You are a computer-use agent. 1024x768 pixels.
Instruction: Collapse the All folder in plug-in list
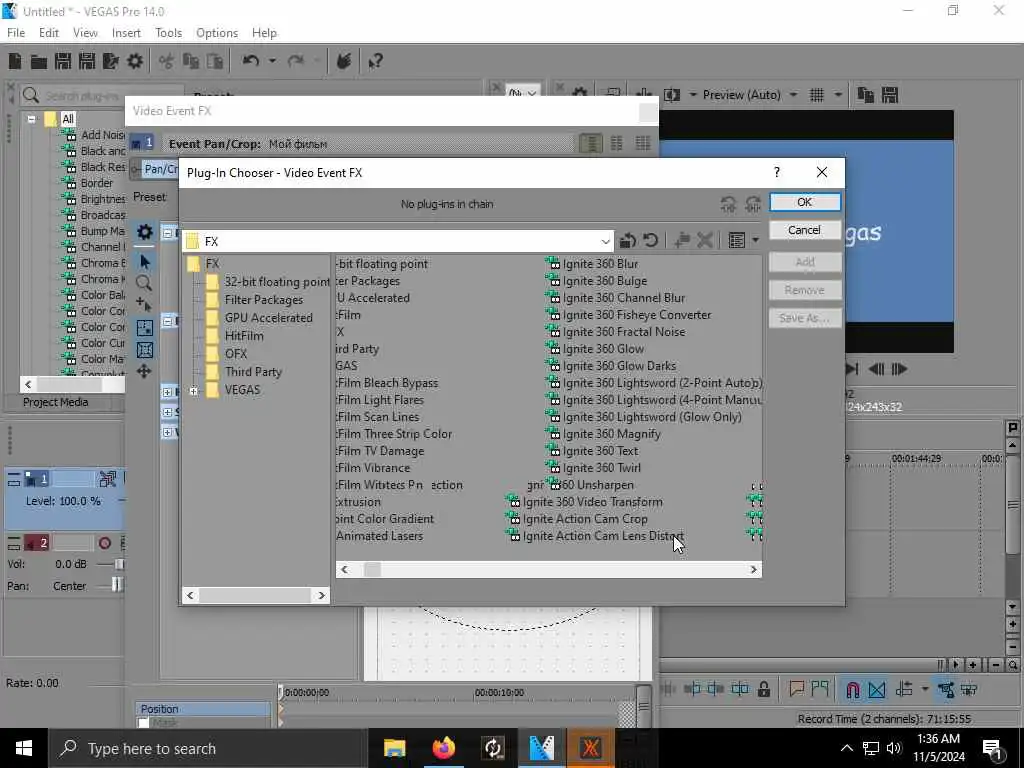[31, 119]
